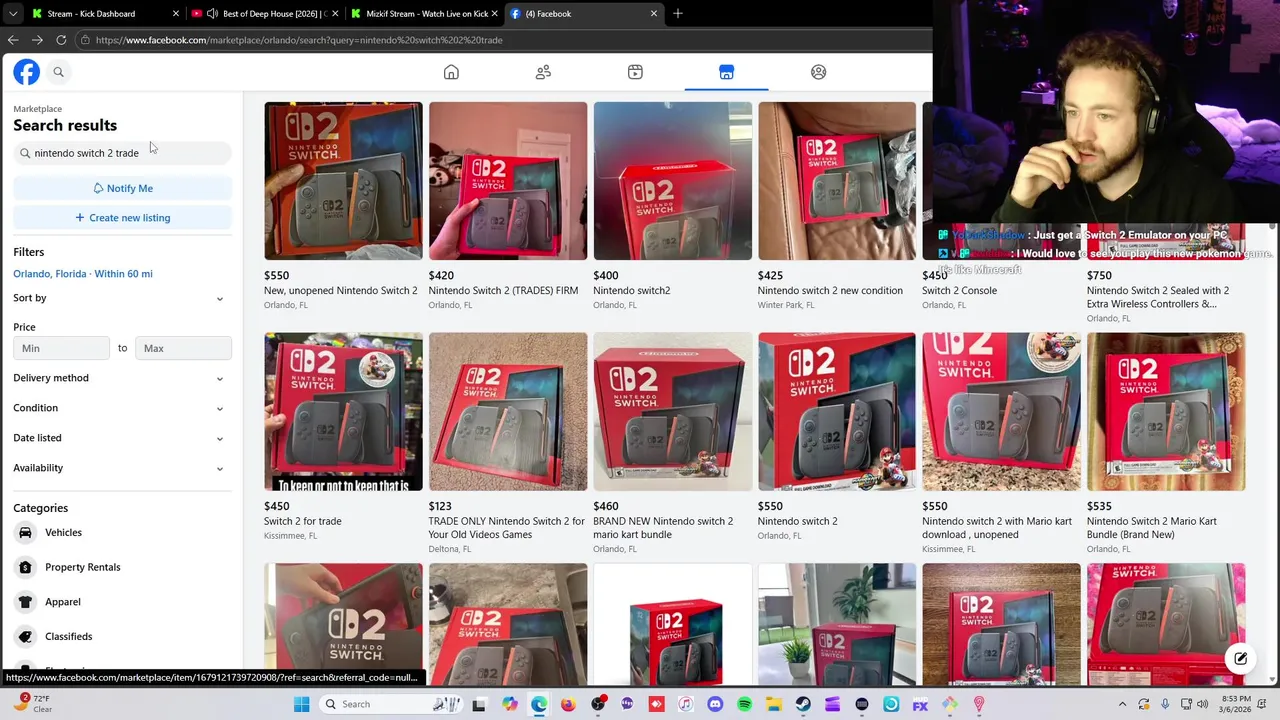Open the Groups icon in top navigation

(818, 72)
